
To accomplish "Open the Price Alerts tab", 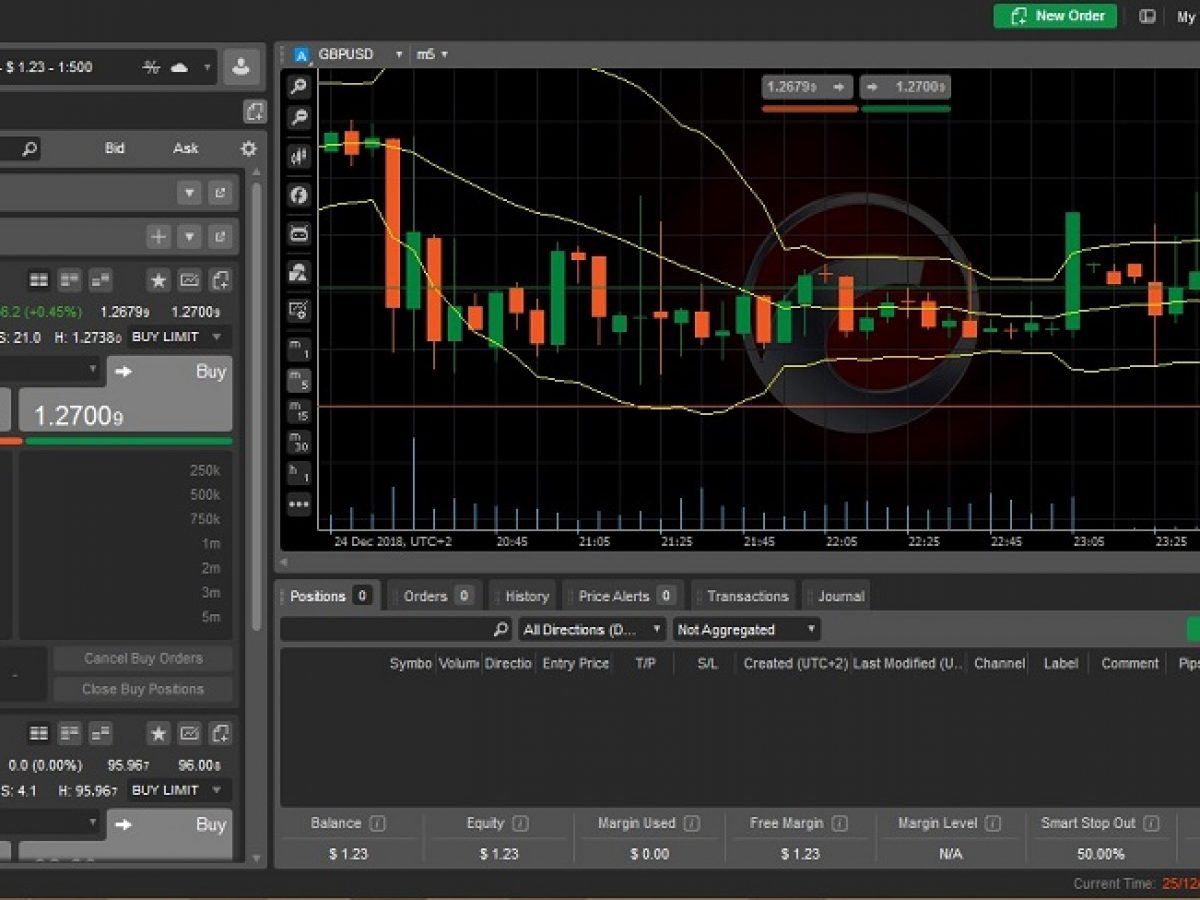I will click(623, 596).
